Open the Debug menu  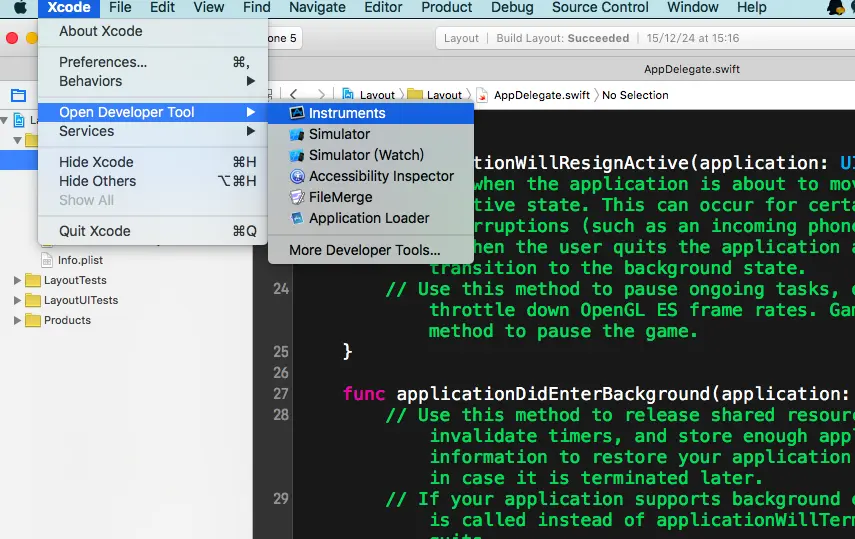point(512,8)
